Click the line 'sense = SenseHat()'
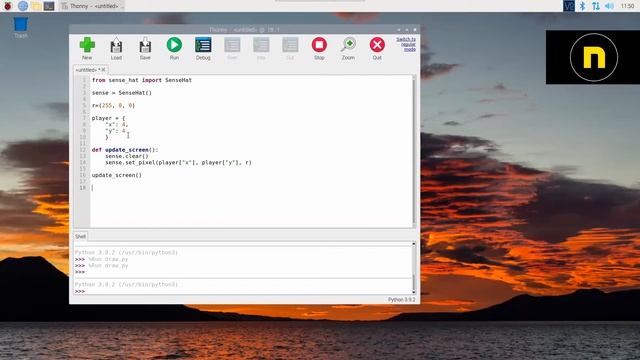This screenshot has height=360, width=640. [122, 93]
